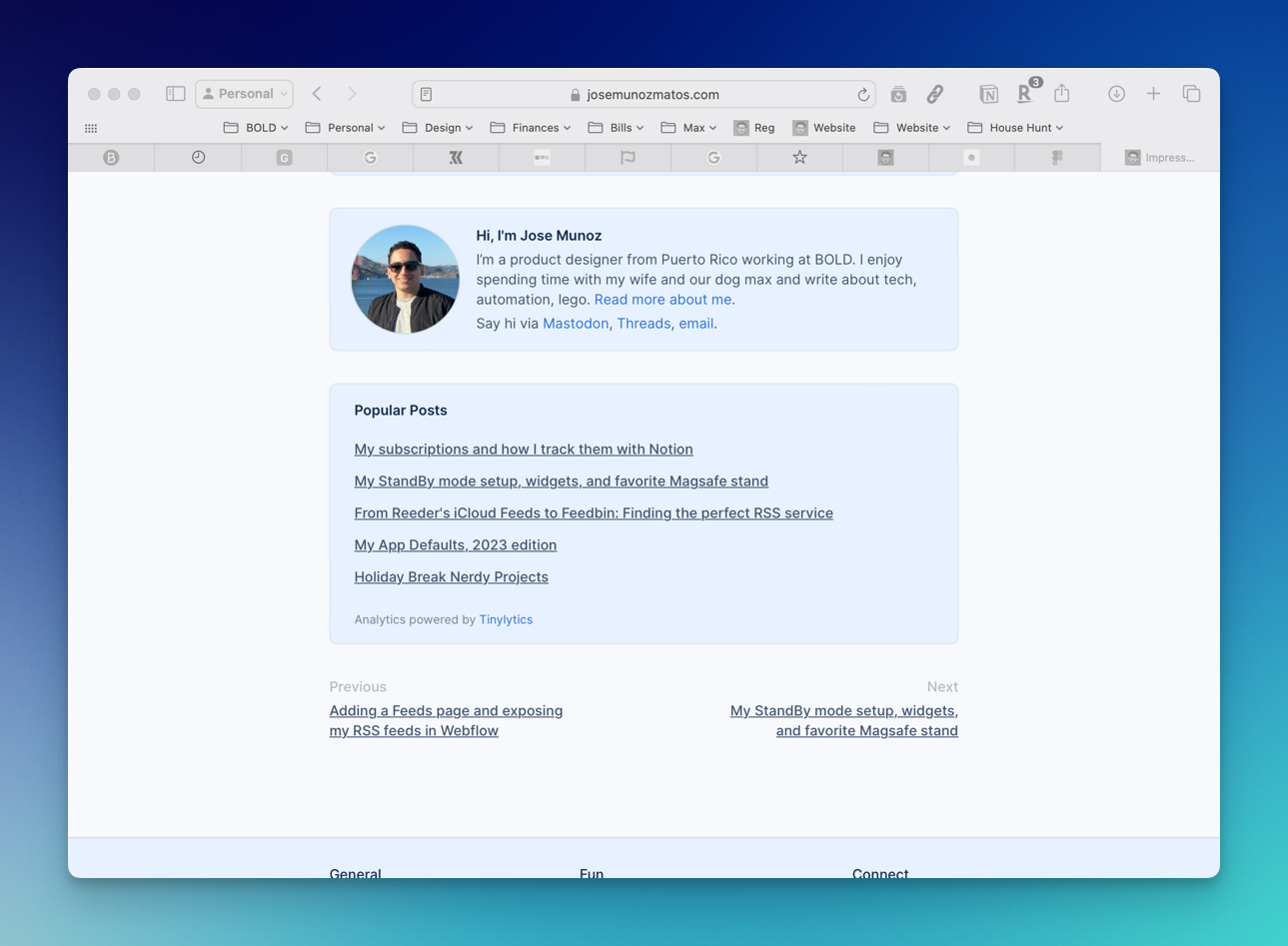This screenshot has height=946, width=1288.
Task: Open My subscriptions with Notion post
Action: (524, 450)
